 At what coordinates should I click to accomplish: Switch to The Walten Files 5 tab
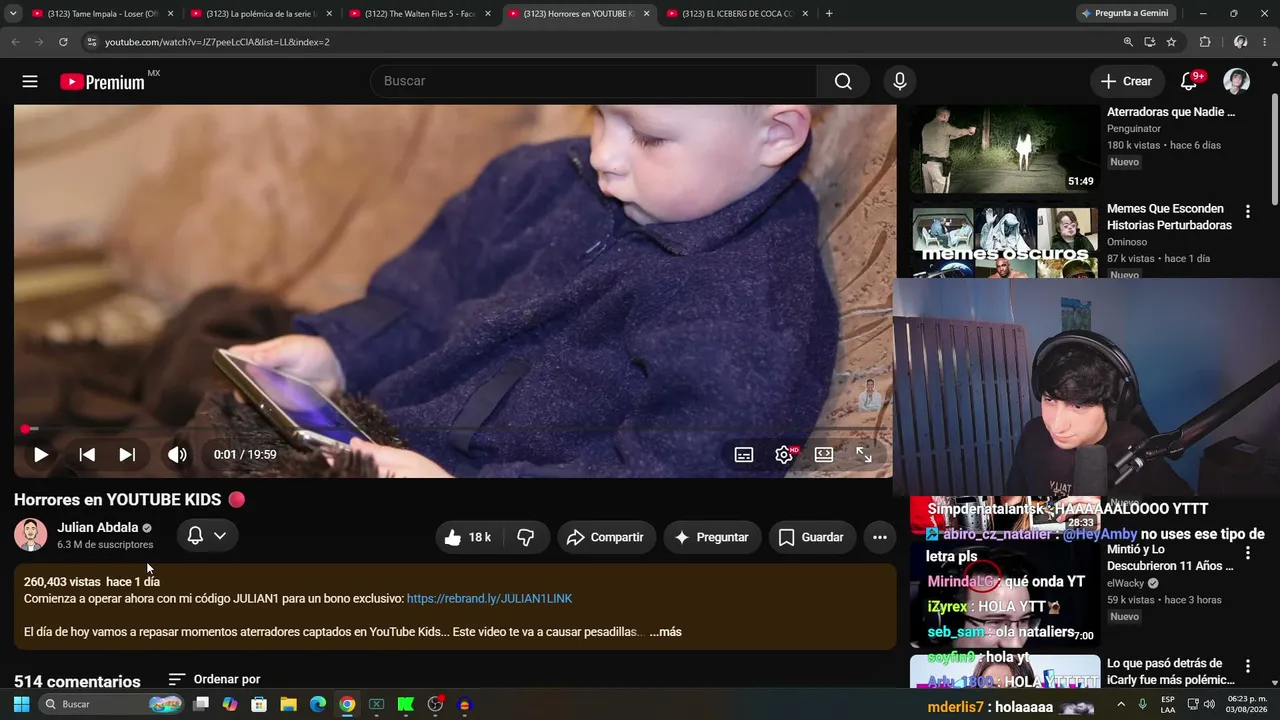pos(419,14)
